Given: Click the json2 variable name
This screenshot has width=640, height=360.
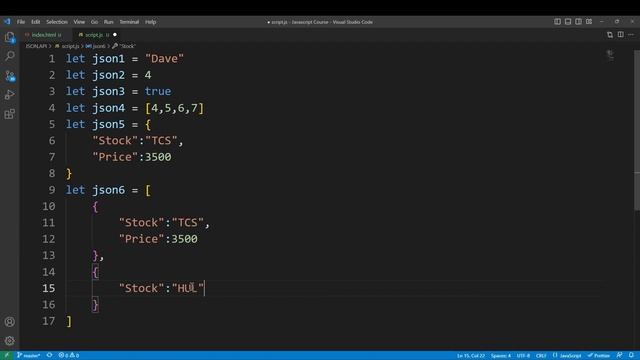Looking at the screenshot, I should point(109,75).
